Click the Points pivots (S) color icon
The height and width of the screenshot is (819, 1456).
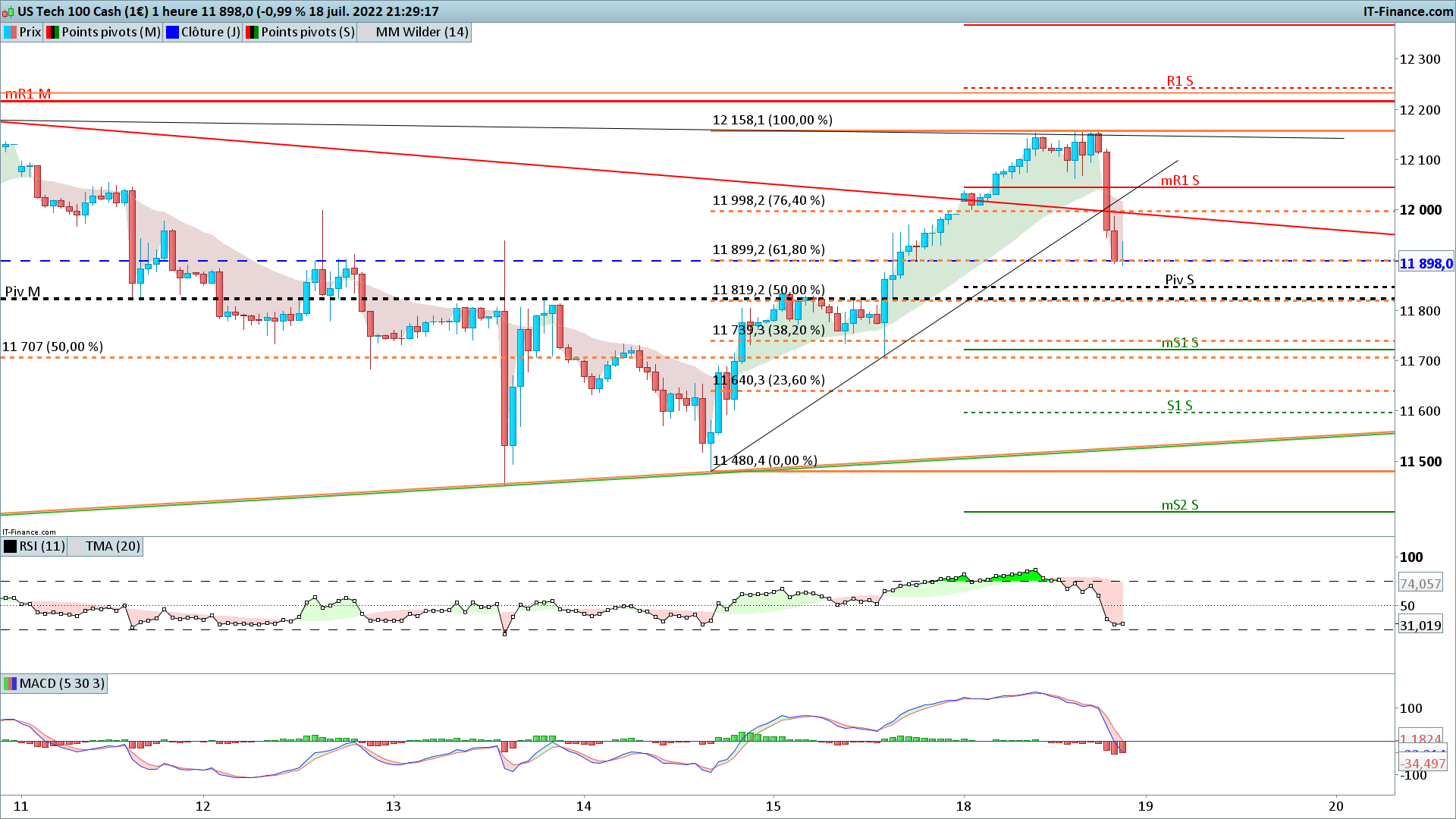[253, 32]
